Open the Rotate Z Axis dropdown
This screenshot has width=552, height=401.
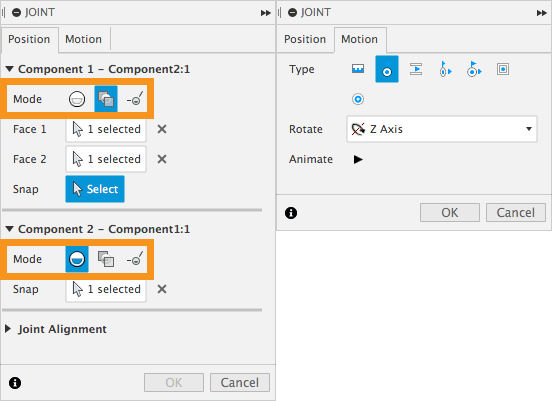[442, 129]
